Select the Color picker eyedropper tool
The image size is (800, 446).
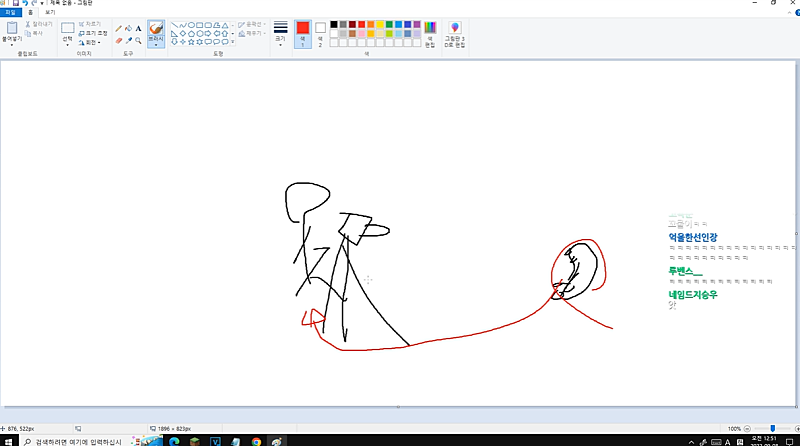click(128, 41)
